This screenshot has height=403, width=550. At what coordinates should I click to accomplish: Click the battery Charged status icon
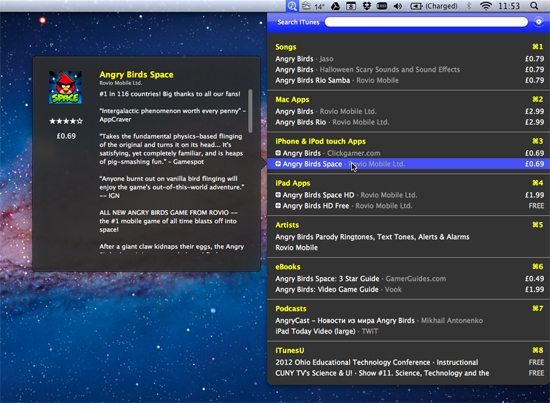(x=434, y=6)
